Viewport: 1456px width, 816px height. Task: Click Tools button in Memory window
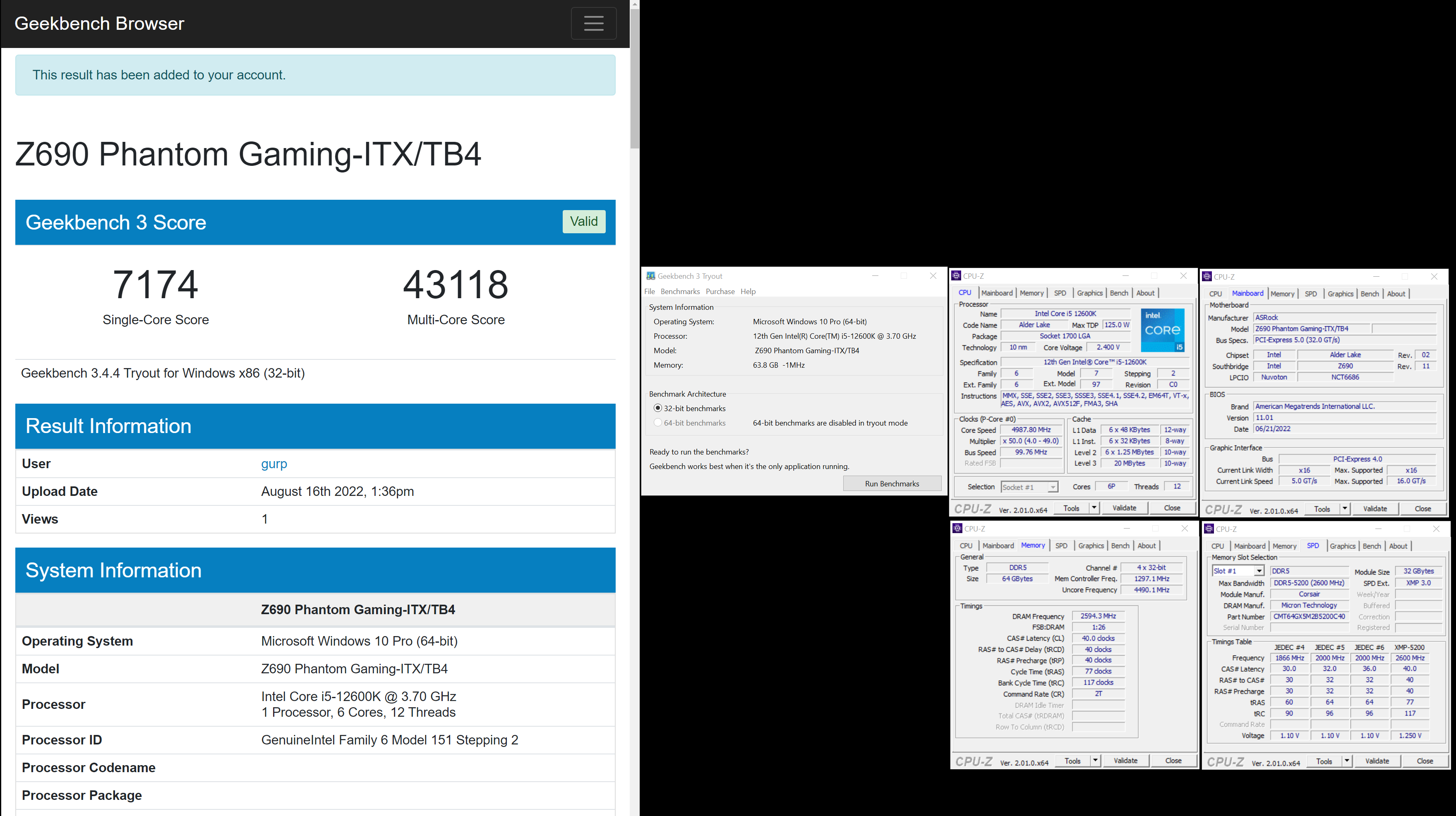coord(1072,761)
